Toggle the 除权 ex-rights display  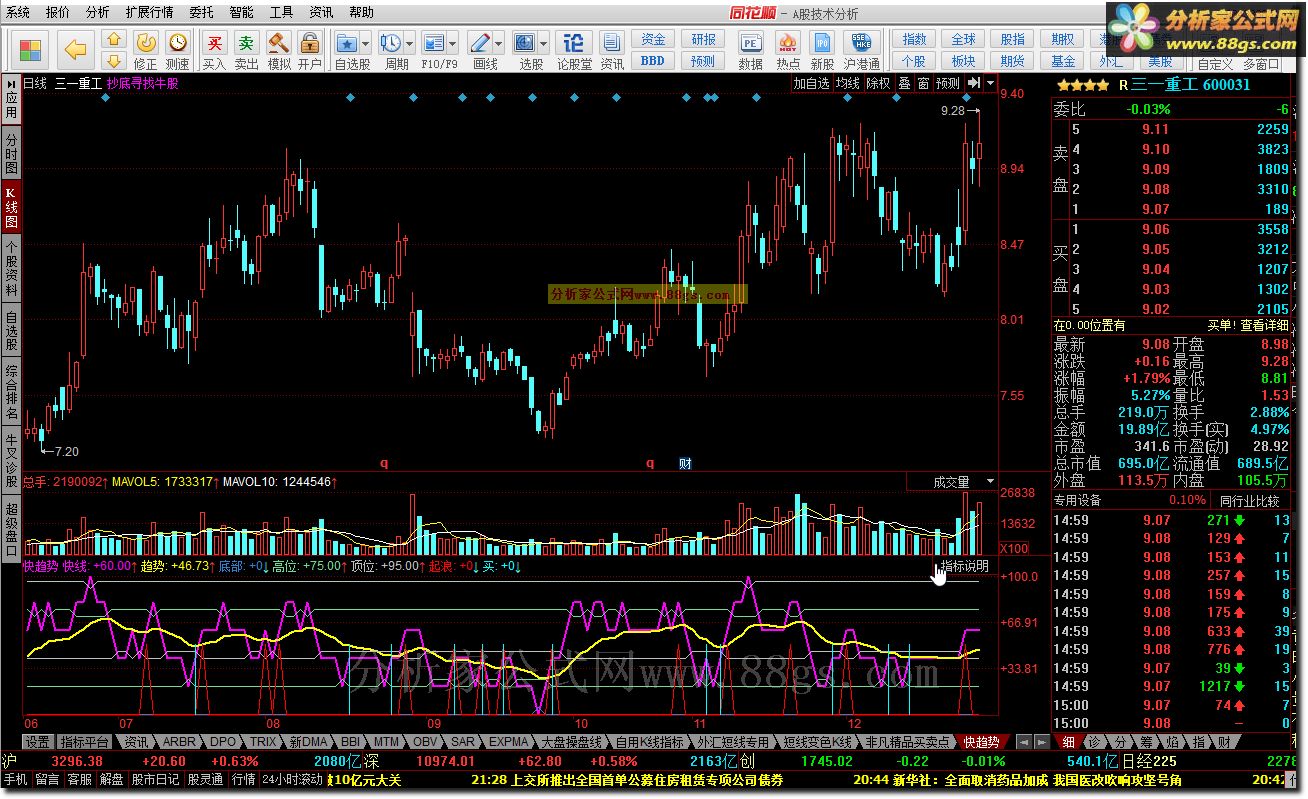point(878,83)
